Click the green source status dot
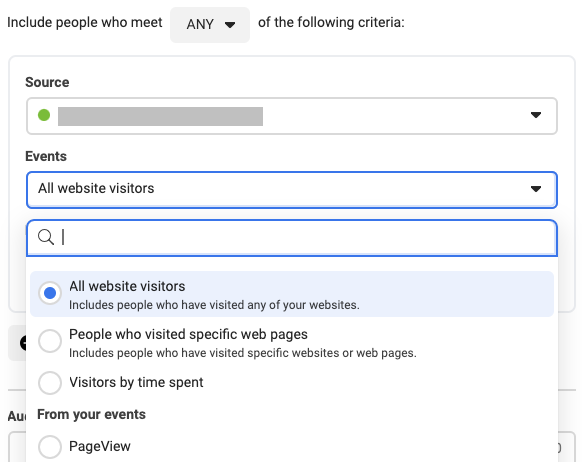This screenshot has width=582, height=462. coord(44,115)
